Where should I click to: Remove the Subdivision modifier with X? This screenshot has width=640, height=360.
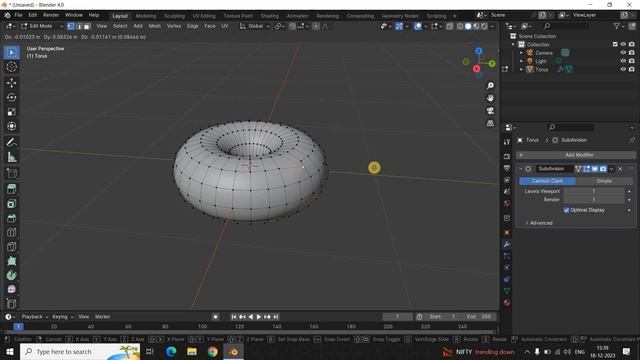pos(620,169)
